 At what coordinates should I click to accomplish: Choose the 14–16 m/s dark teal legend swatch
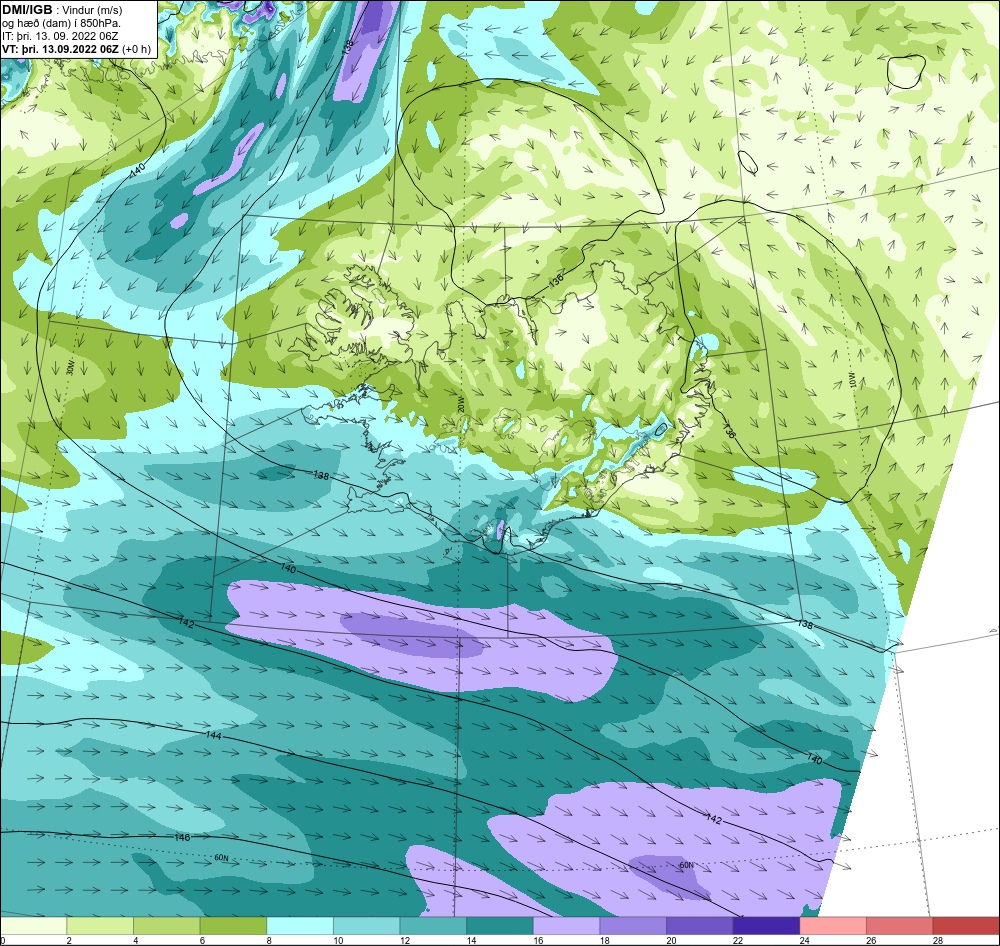(500, 926)
